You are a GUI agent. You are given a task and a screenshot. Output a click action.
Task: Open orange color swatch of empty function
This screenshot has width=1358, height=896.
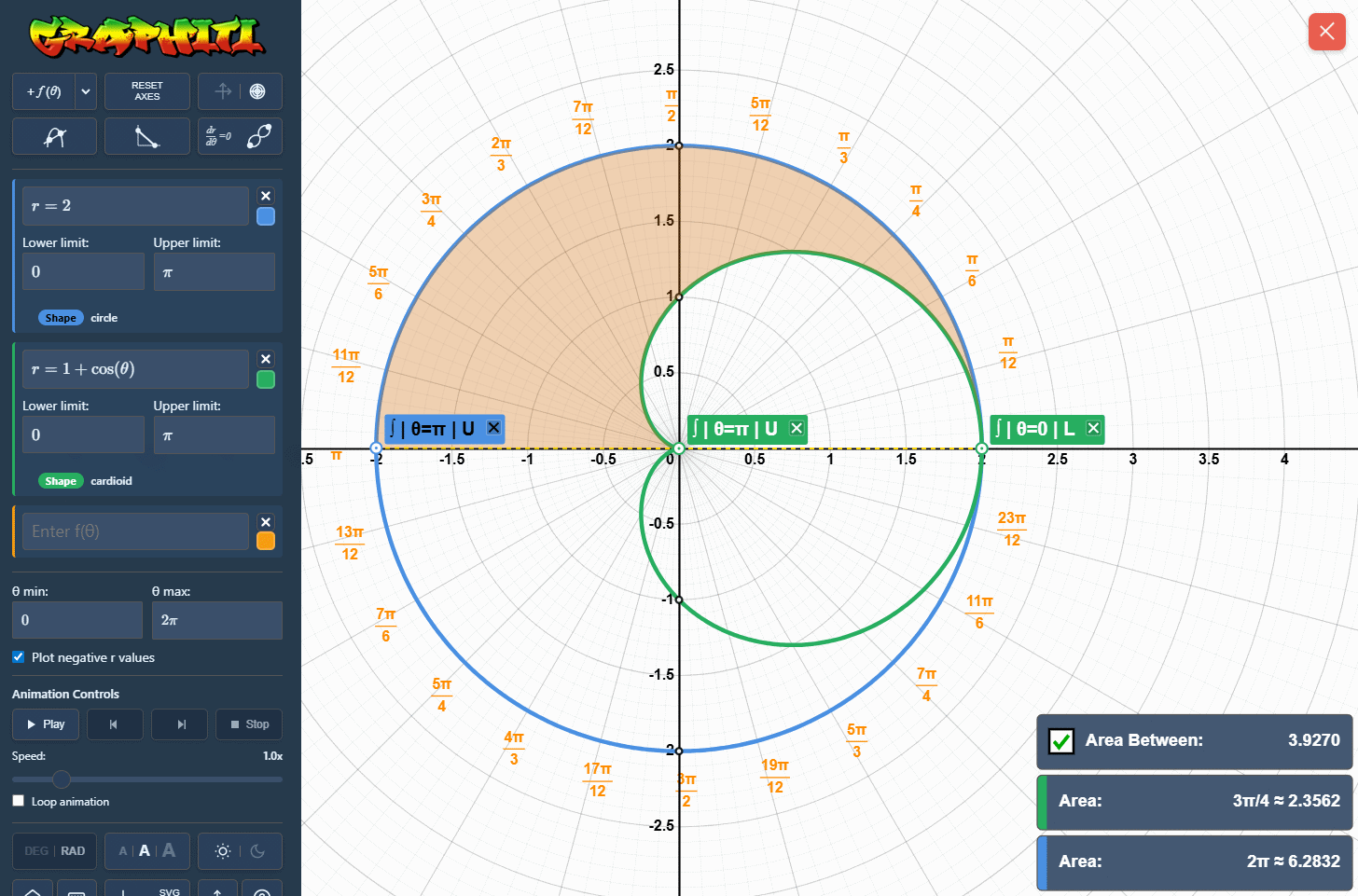coord(266,541)
